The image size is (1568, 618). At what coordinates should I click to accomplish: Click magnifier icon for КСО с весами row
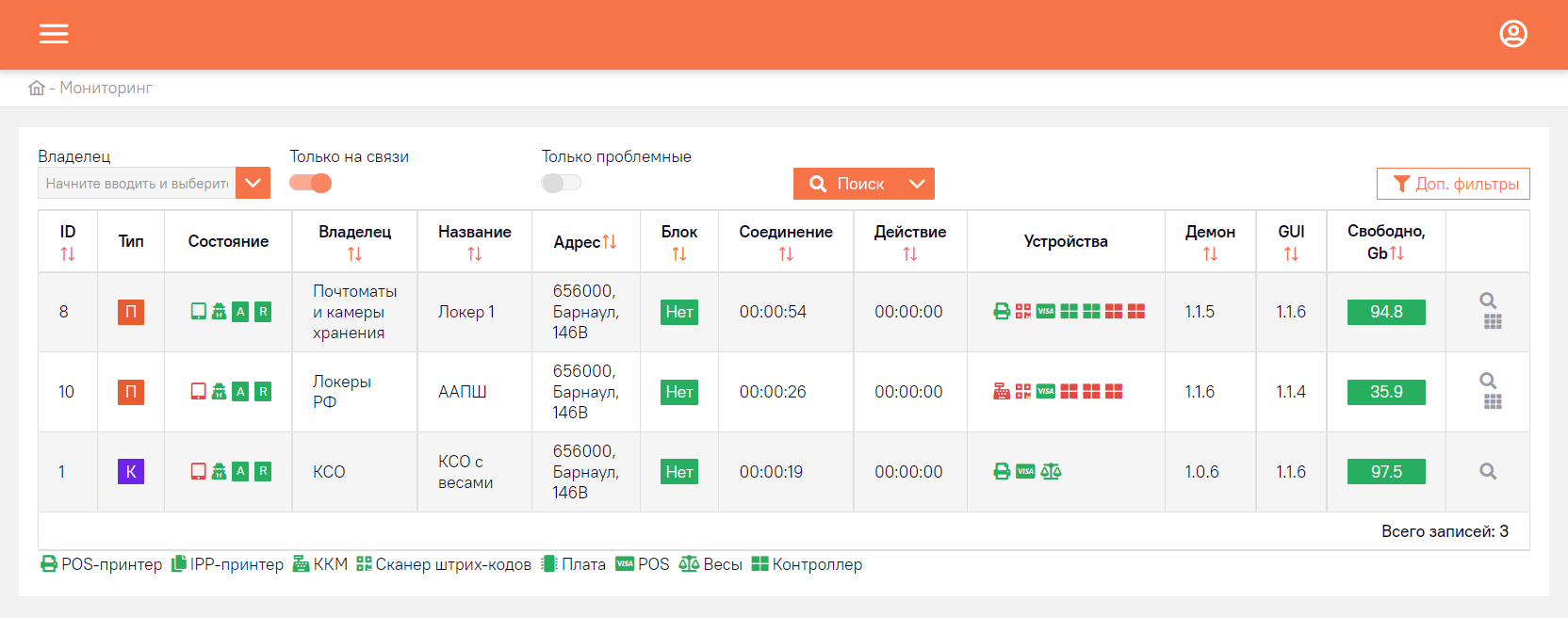click(x=1488, y=472)
